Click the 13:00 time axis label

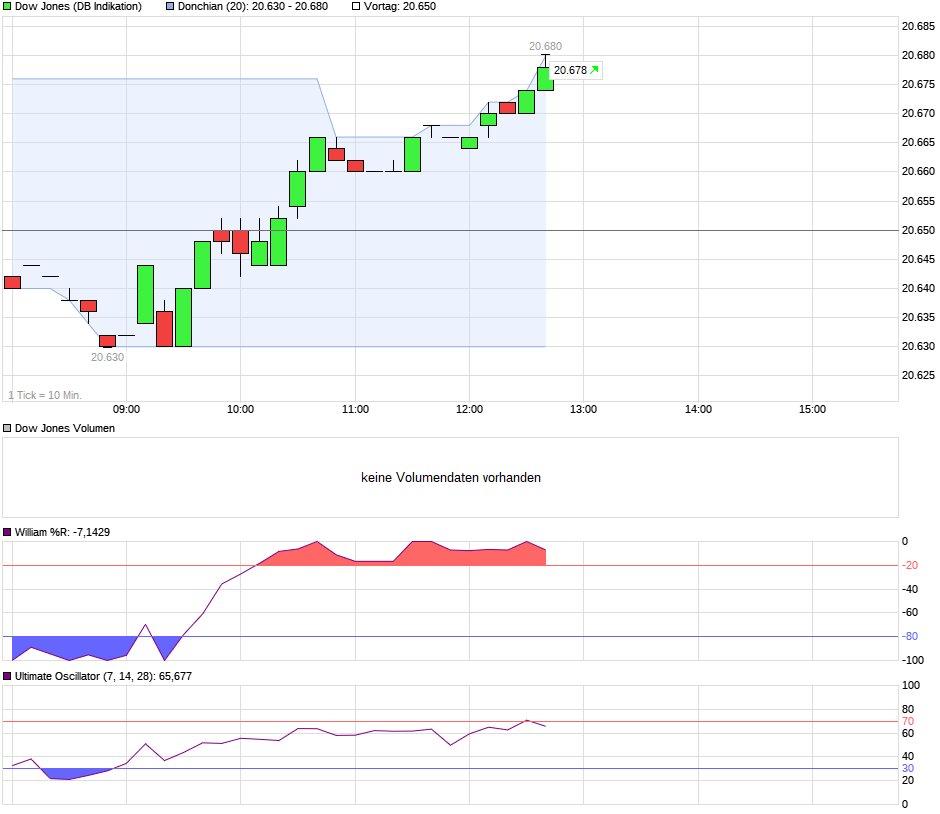(x=583, y=409)
